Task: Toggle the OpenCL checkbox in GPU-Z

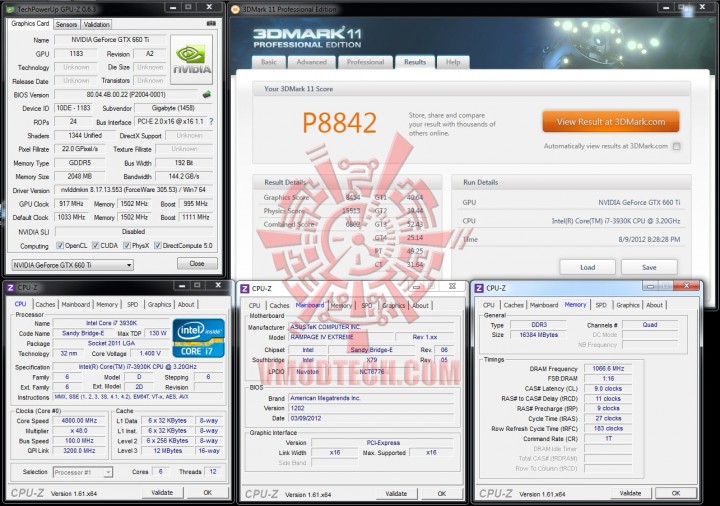Action: pyautogui.click(x=60, y=246)
